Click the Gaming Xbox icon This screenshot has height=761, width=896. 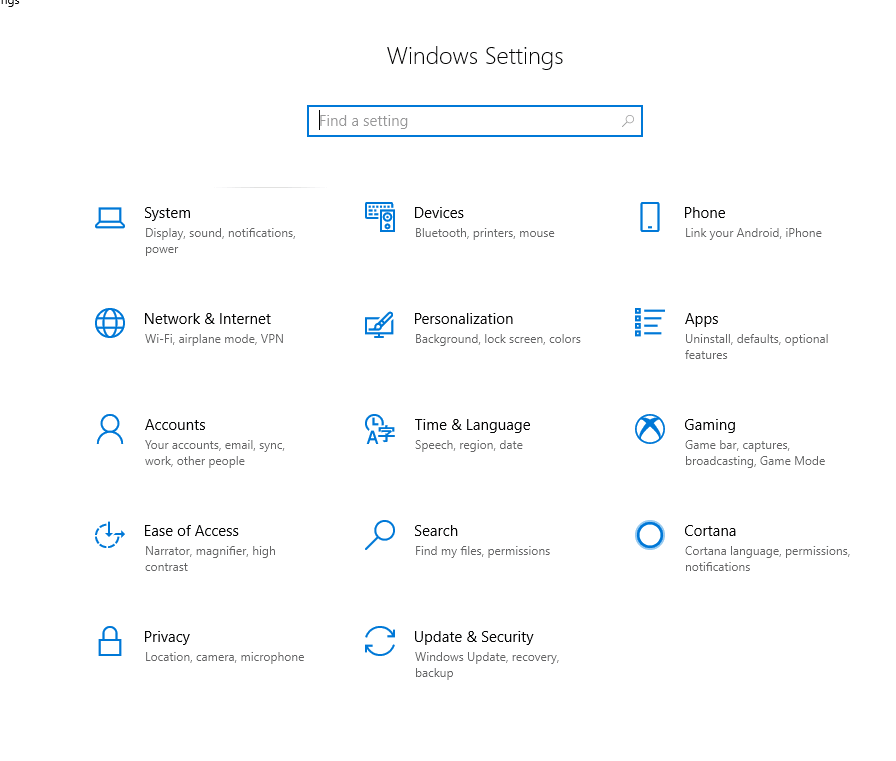point(649,429)
